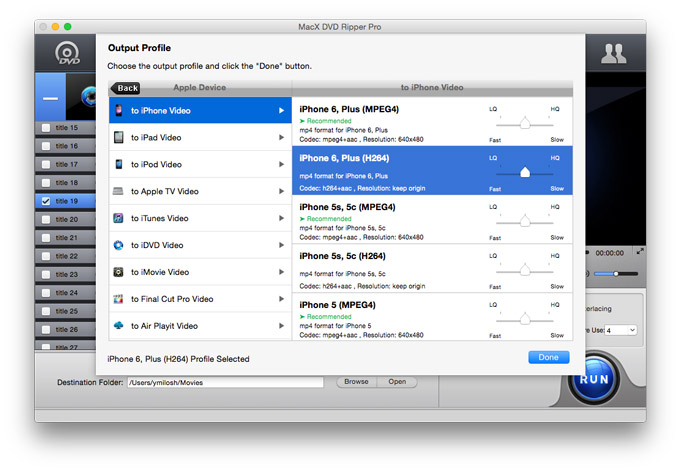Image resolution: width=680 pixels, height=471 pixels.
Task: Click the 00:00:00 time readout
Action: coord(609,253)
